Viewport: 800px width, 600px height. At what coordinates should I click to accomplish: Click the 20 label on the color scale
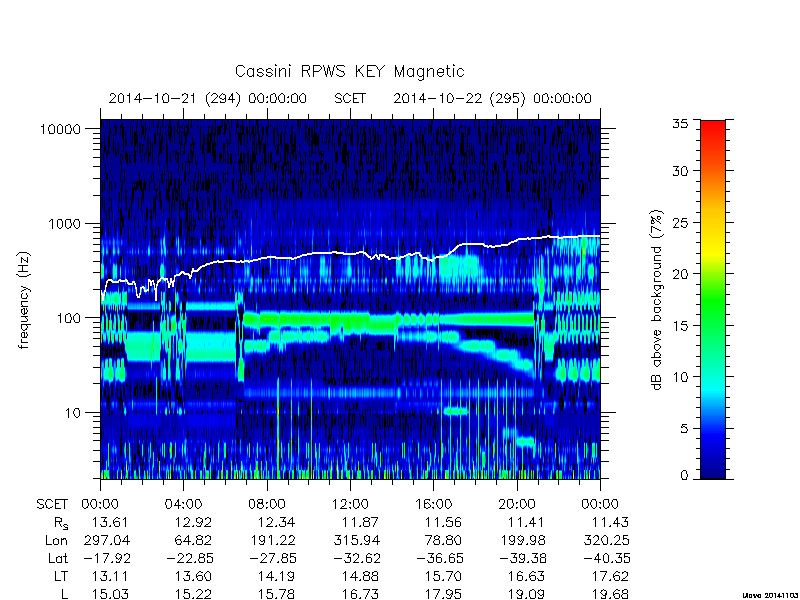pyautogui.click(x=680, y=274)
